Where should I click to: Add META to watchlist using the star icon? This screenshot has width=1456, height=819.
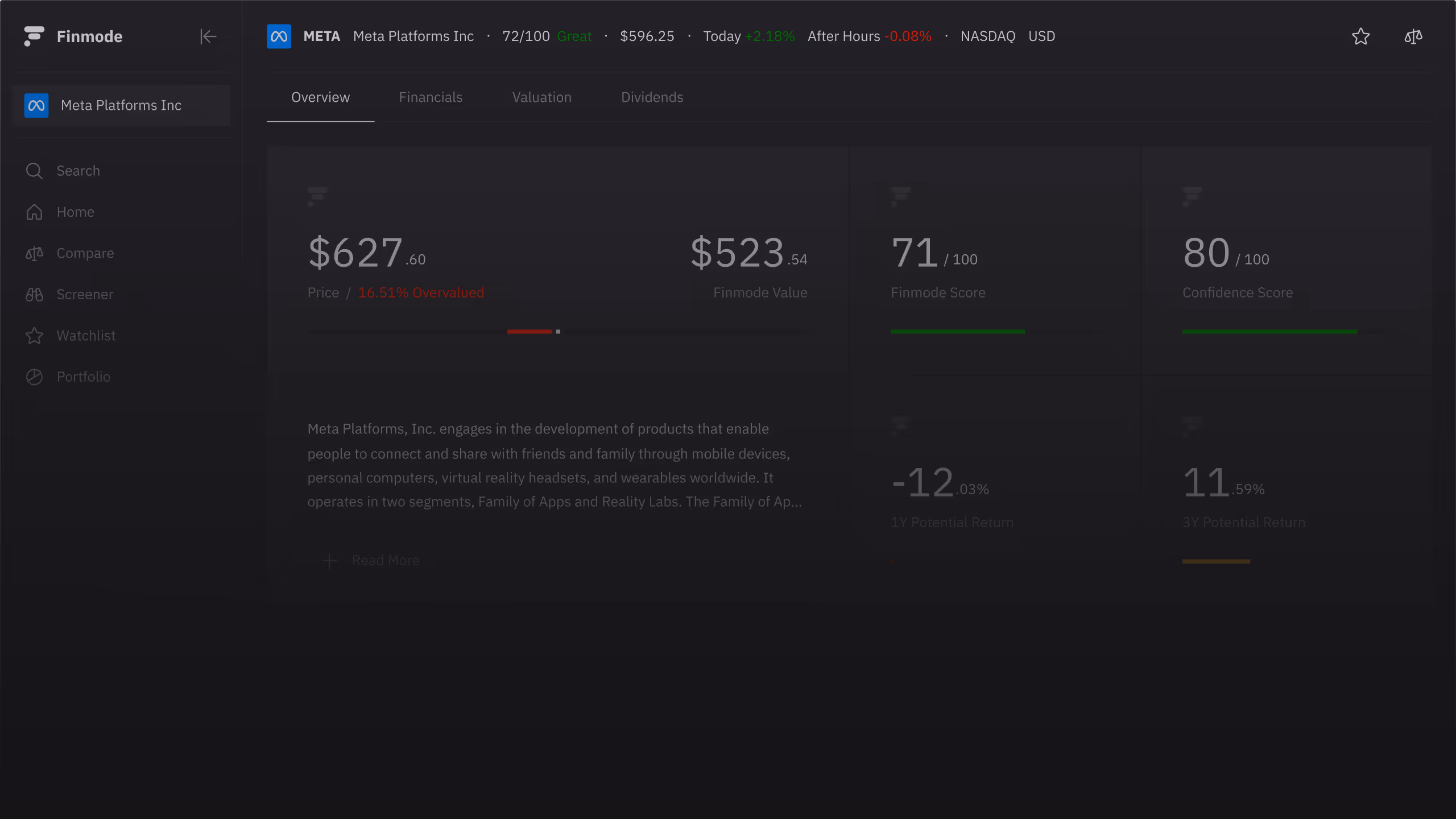[x=1360, y=36]
